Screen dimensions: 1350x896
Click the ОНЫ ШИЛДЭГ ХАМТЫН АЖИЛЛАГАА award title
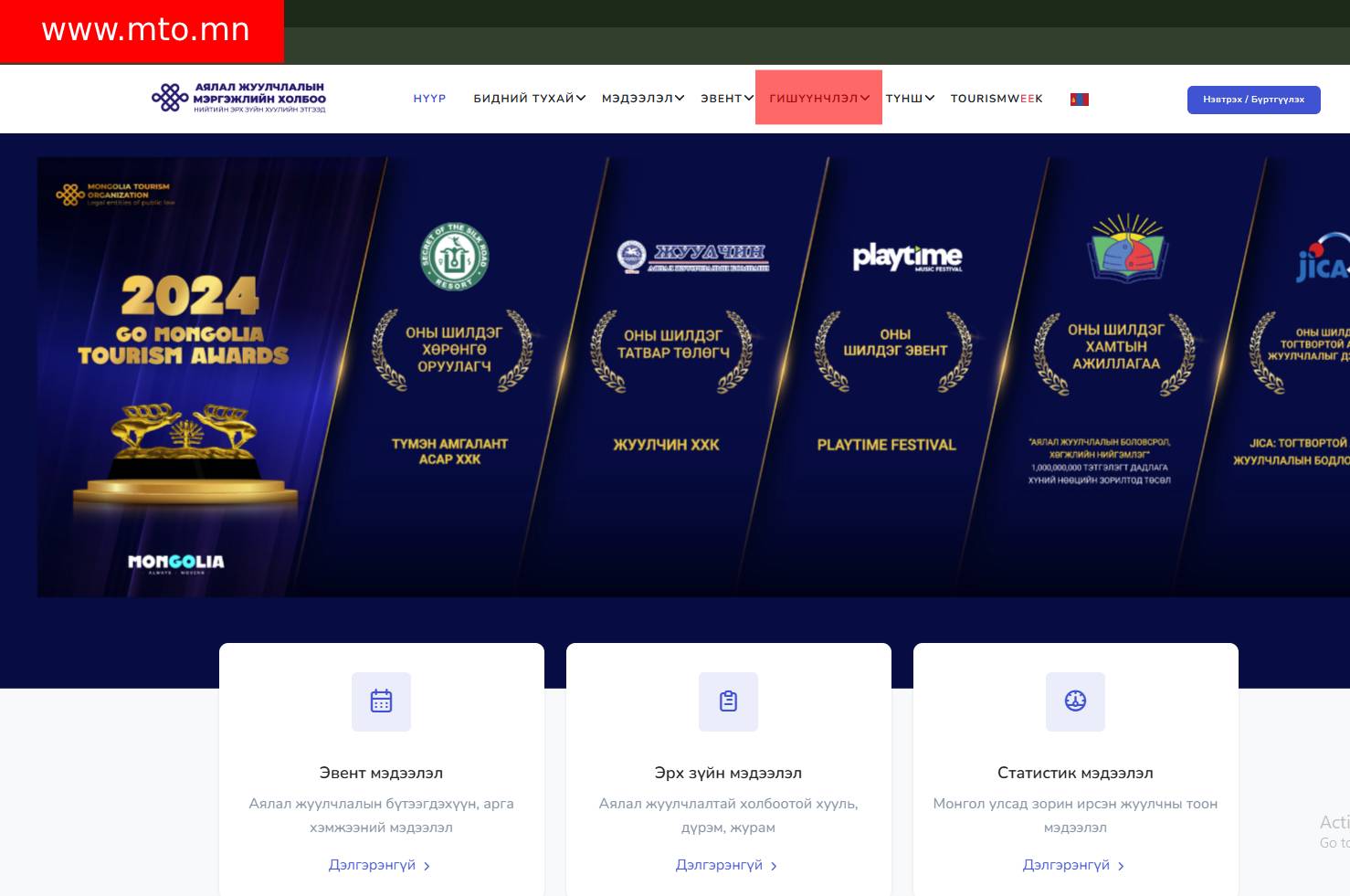tap(1116, 346)
